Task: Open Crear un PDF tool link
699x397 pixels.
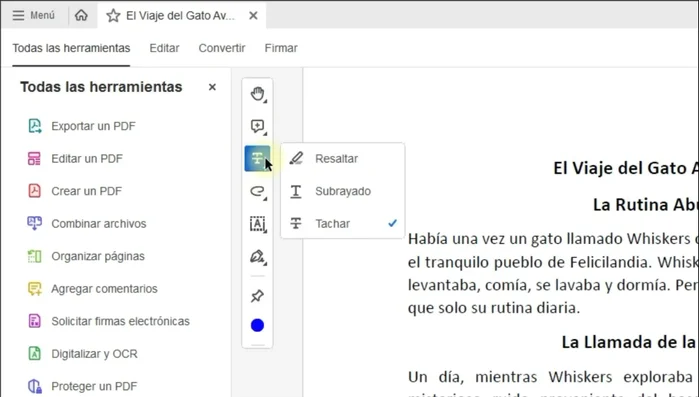Action: pyautogui.click(x=86, y=191)
